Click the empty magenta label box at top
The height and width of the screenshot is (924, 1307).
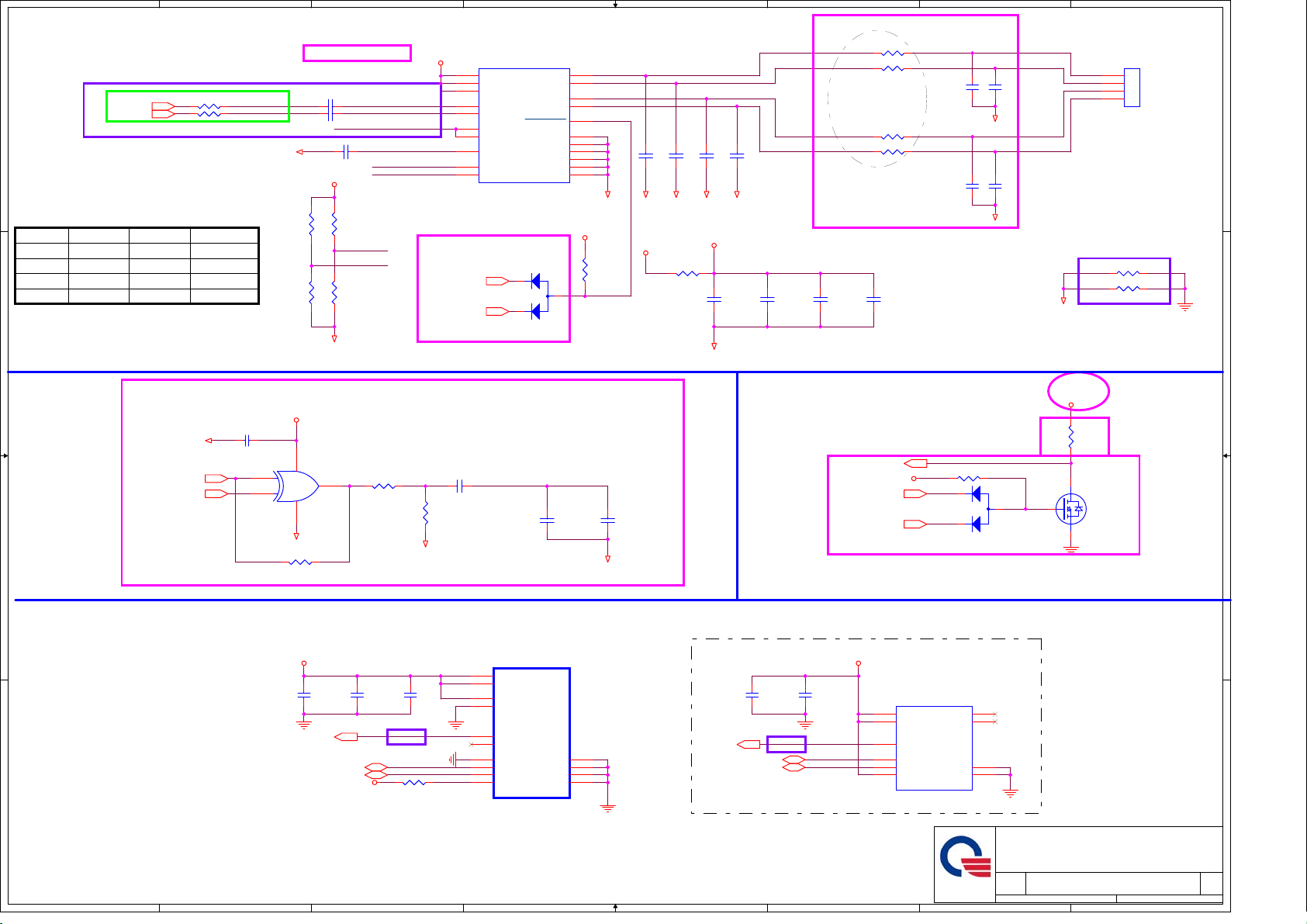coord(357,53)
